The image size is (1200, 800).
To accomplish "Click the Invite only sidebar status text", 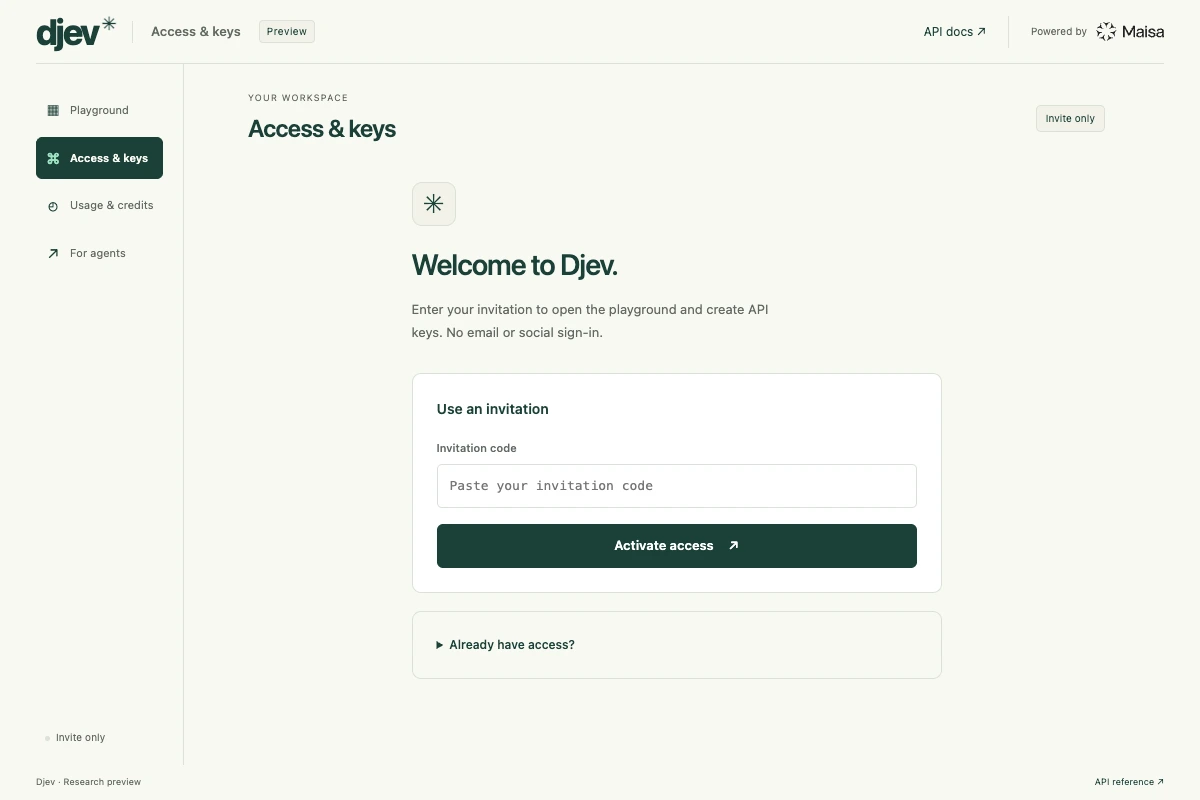I will (80, 738).
